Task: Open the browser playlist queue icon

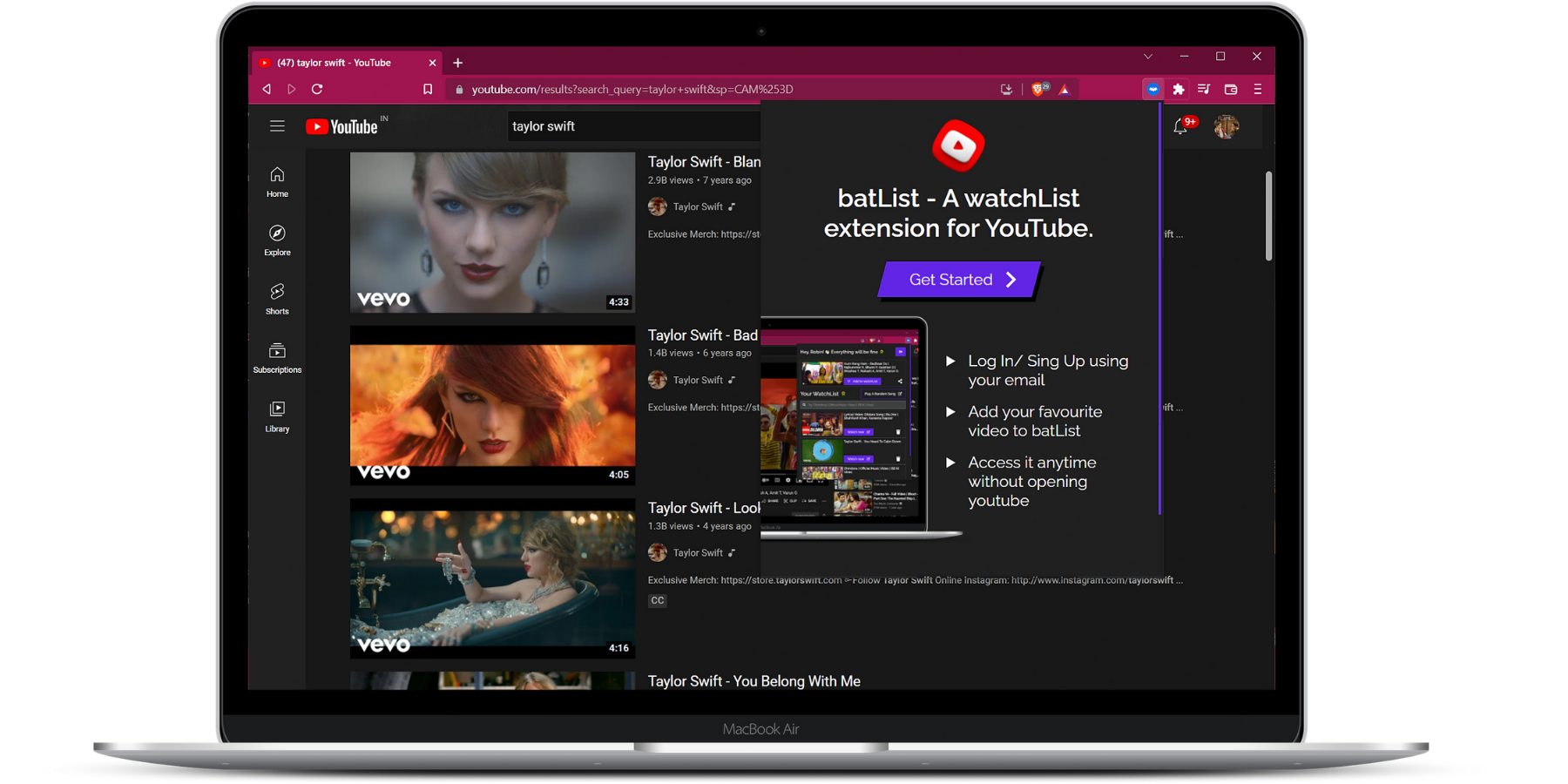Action: pos(1204,89)
